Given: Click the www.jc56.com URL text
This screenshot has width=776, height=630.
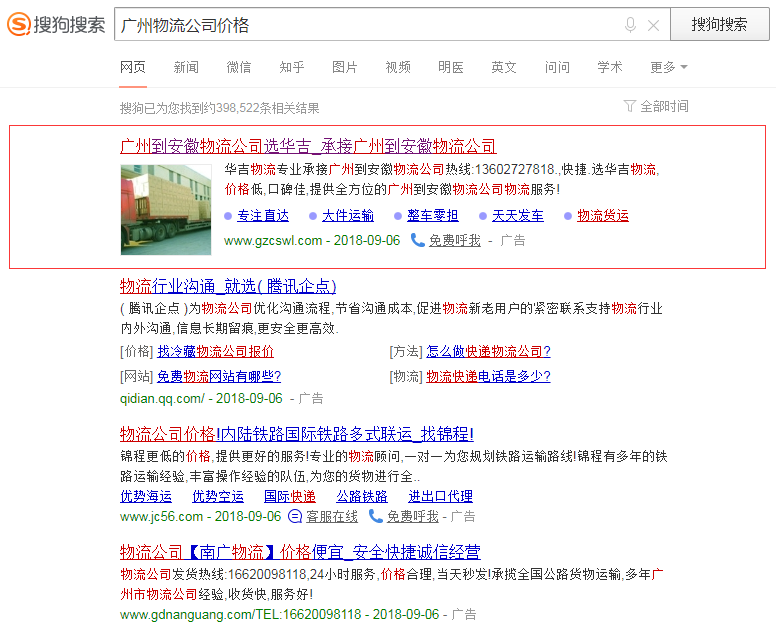Looking at the screenshot, I should point(161,517).
